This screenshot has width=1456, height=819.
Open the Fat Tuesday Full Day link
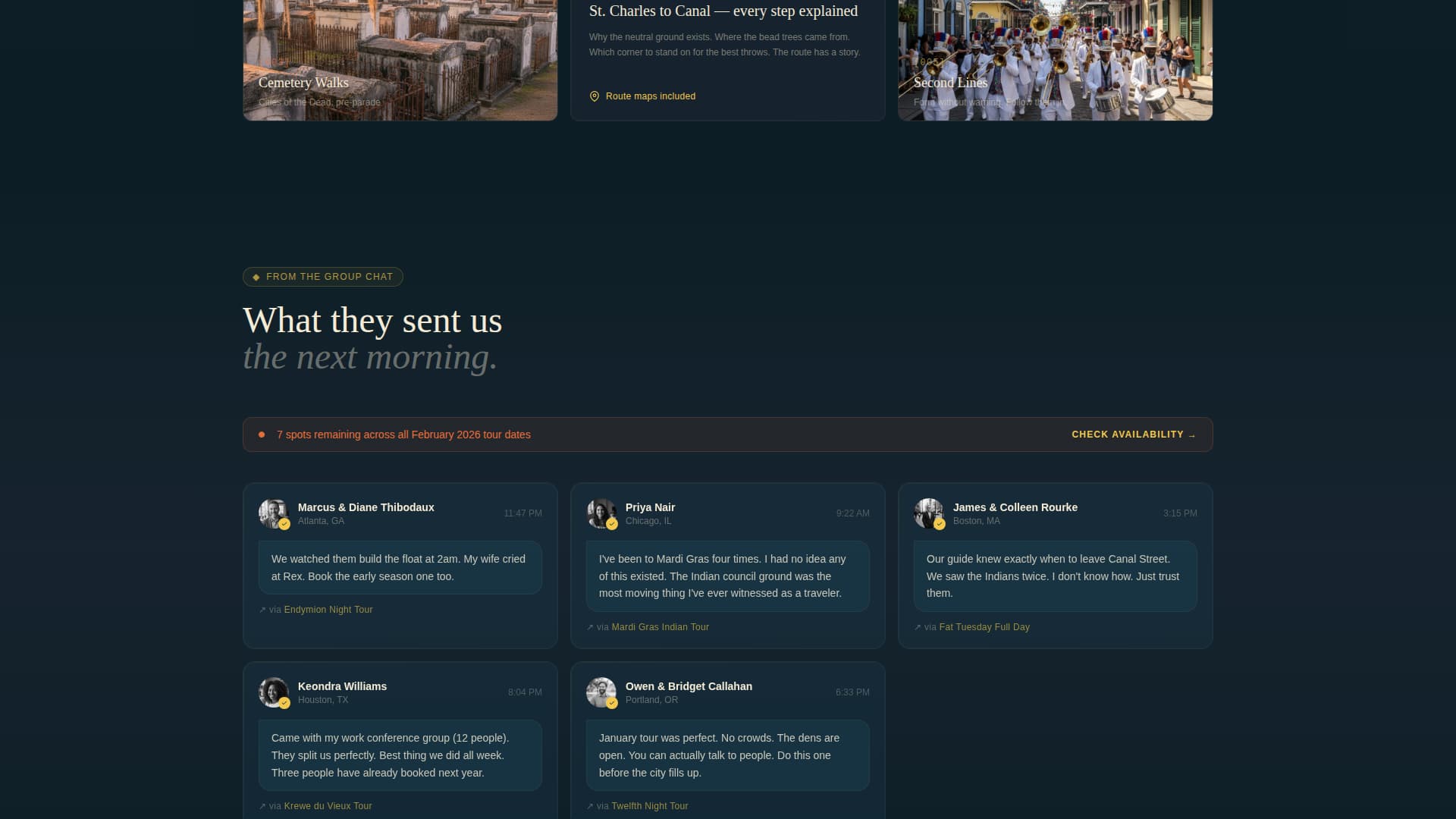pos(984,627)
